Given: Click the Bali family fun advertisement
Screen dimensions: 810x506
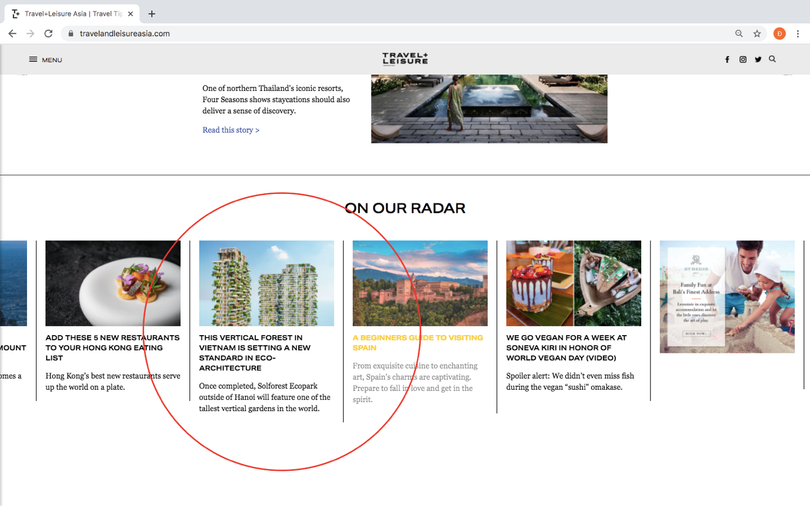Looking at the screenshot, I should 727,296.
